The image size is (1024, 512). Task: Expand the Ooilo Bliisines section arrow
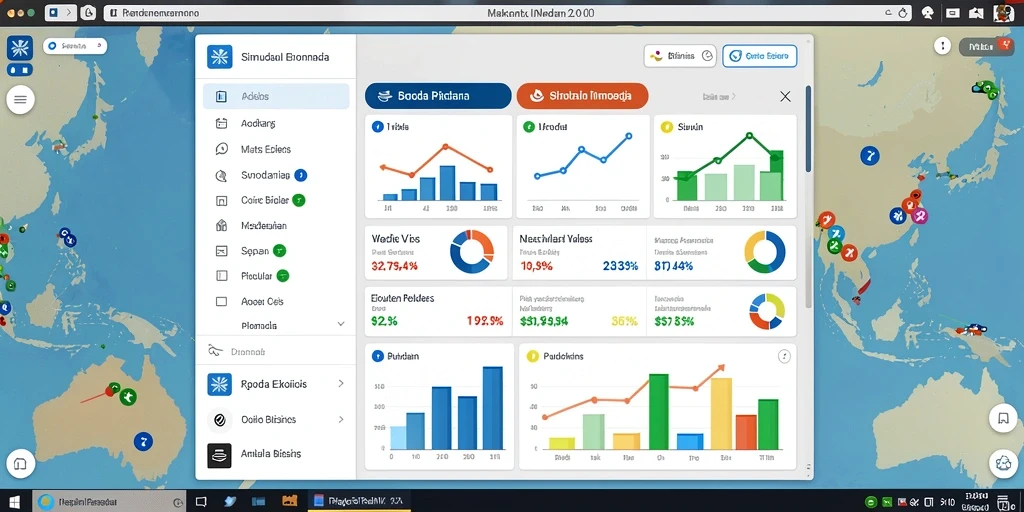click(x=341, y=419)
